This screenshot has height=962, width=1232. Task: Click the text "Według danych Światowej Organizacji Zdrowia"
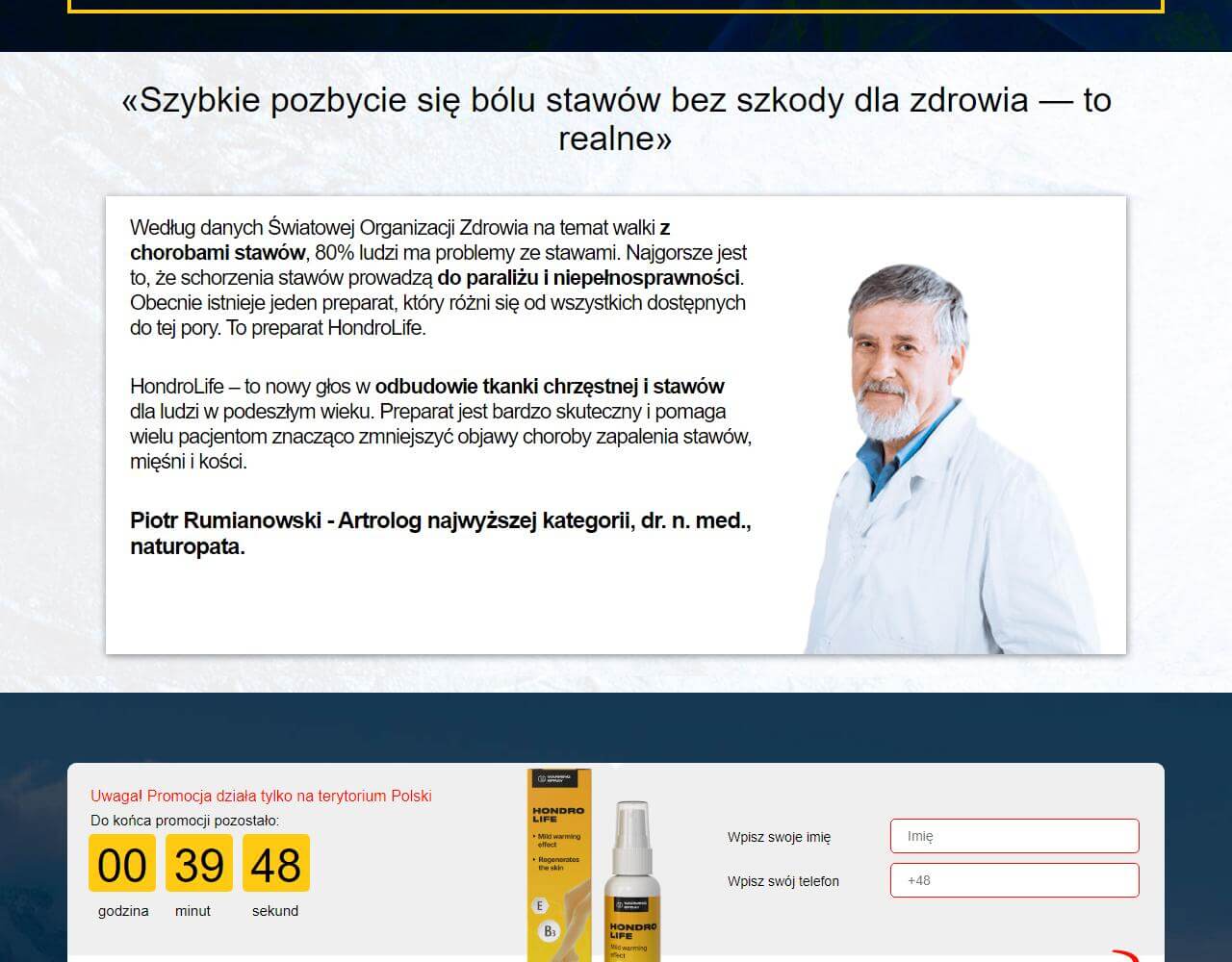[x=329, y=228]
